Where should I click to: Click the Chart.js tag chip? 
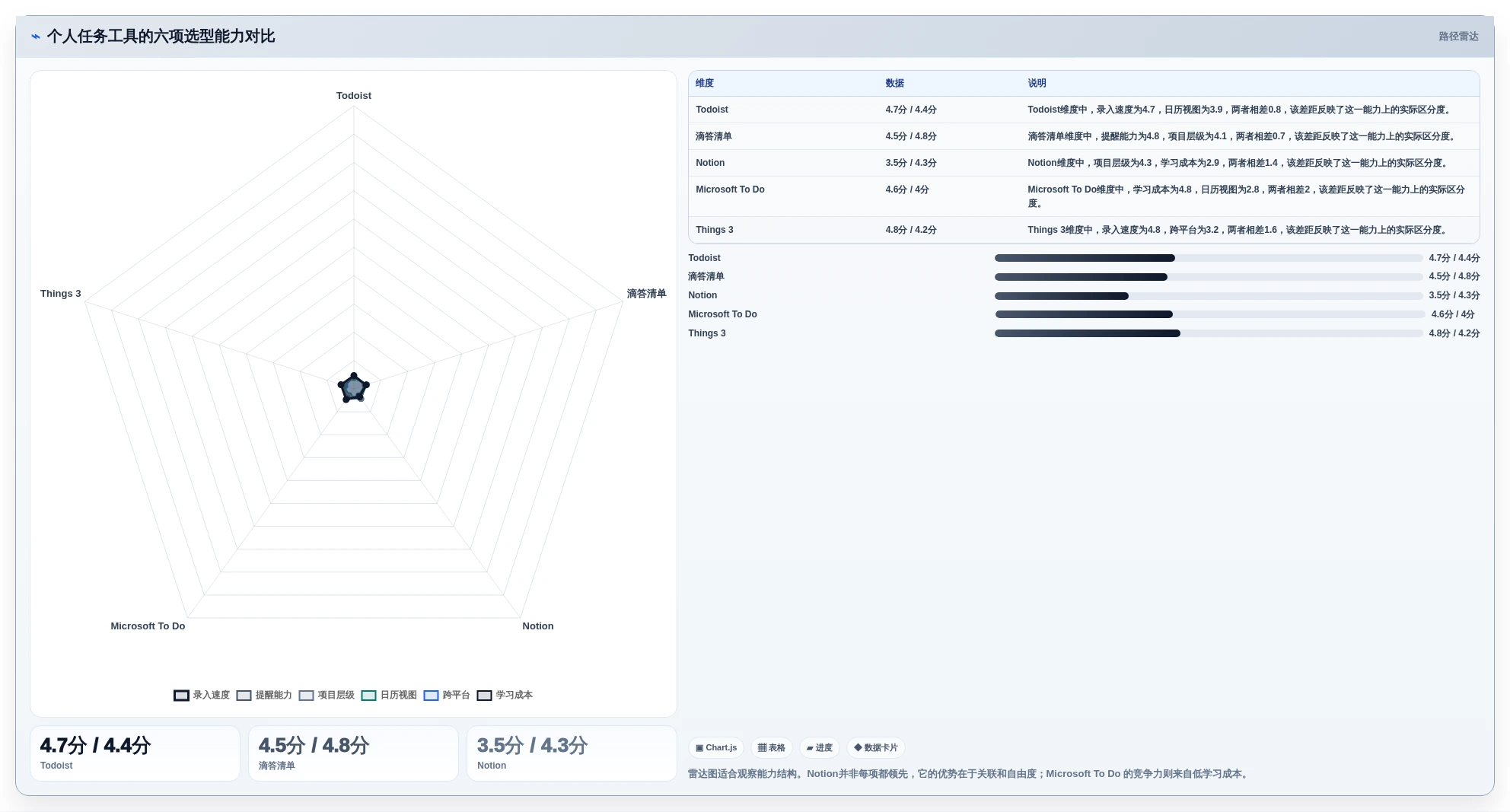[x=716, y=748]
